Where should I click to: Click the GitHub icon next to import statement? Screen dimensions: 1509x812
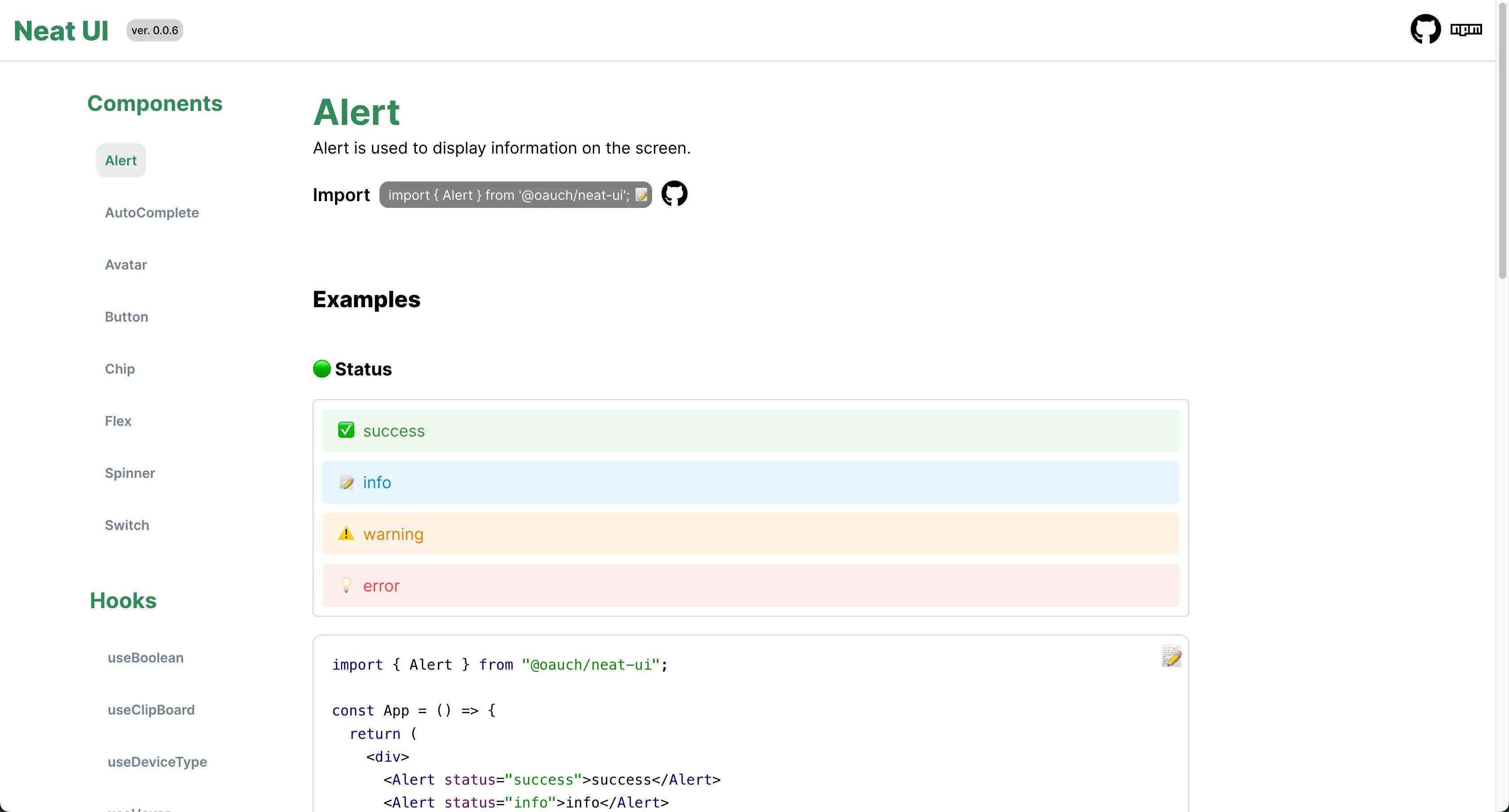point(675,194)
